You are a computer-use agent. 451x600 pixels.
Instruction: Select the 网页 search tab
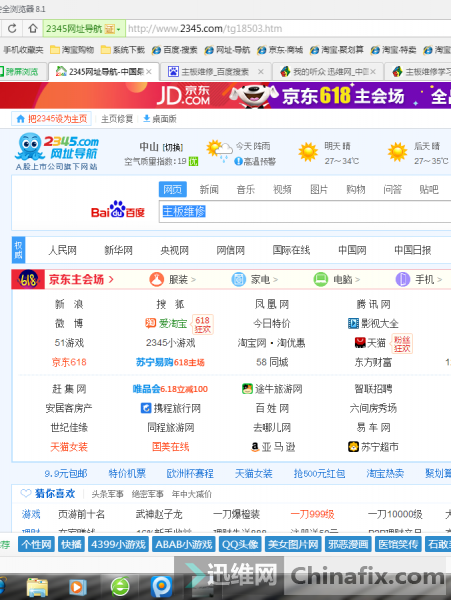(173, 189)
